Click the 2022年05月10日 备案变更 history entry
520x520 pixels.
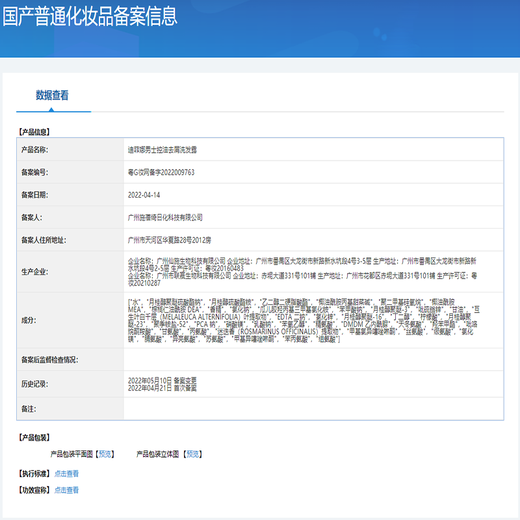pos(162,380)
